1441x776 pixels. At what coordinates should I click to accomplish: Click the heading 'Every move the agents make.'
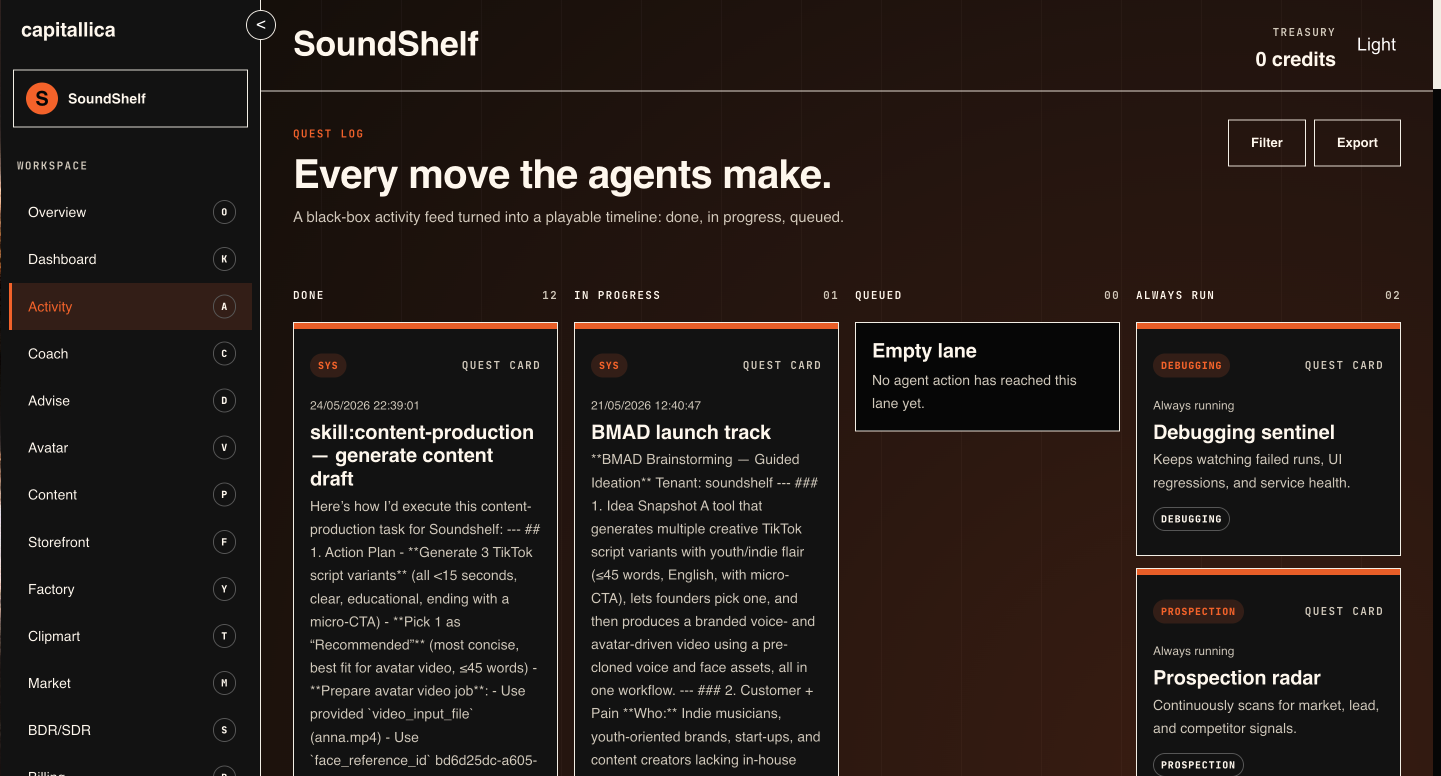point(562,175)
